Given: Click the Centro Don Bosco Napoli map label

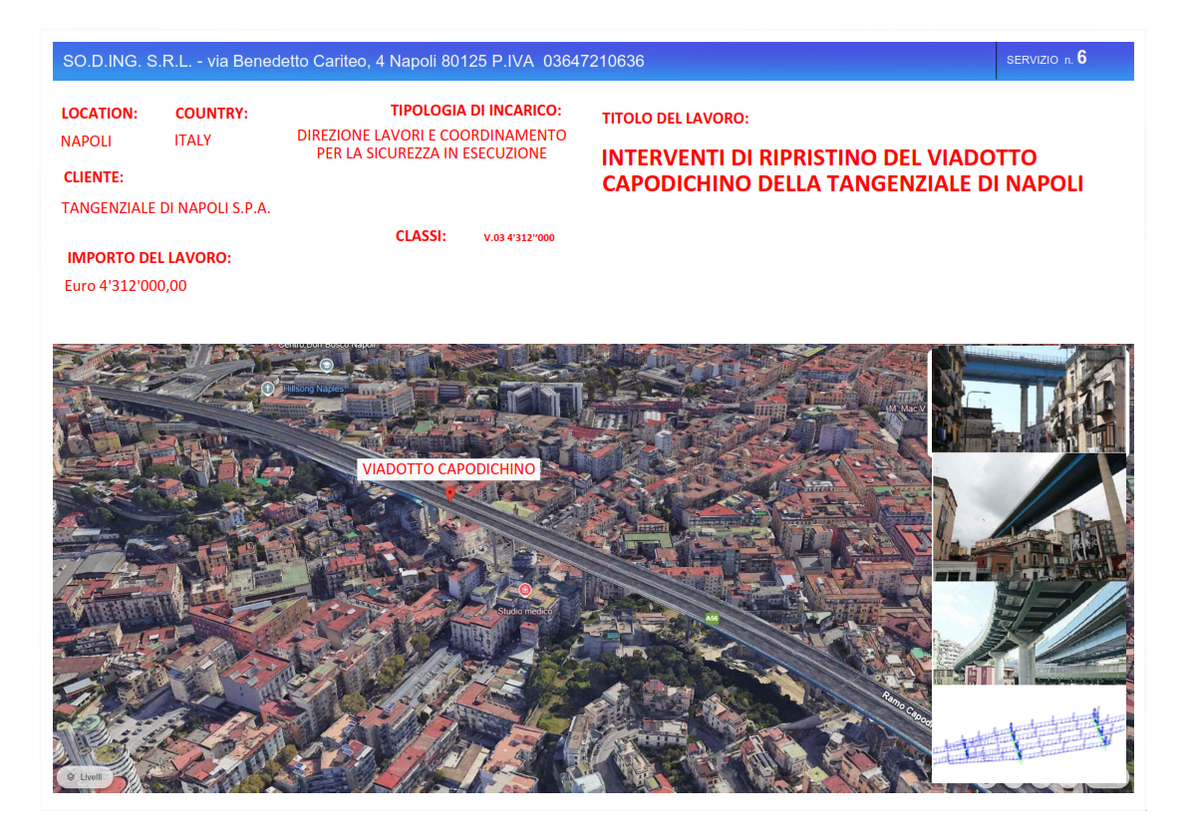Looking at the screenshot, I should click(x=327, y=345).
